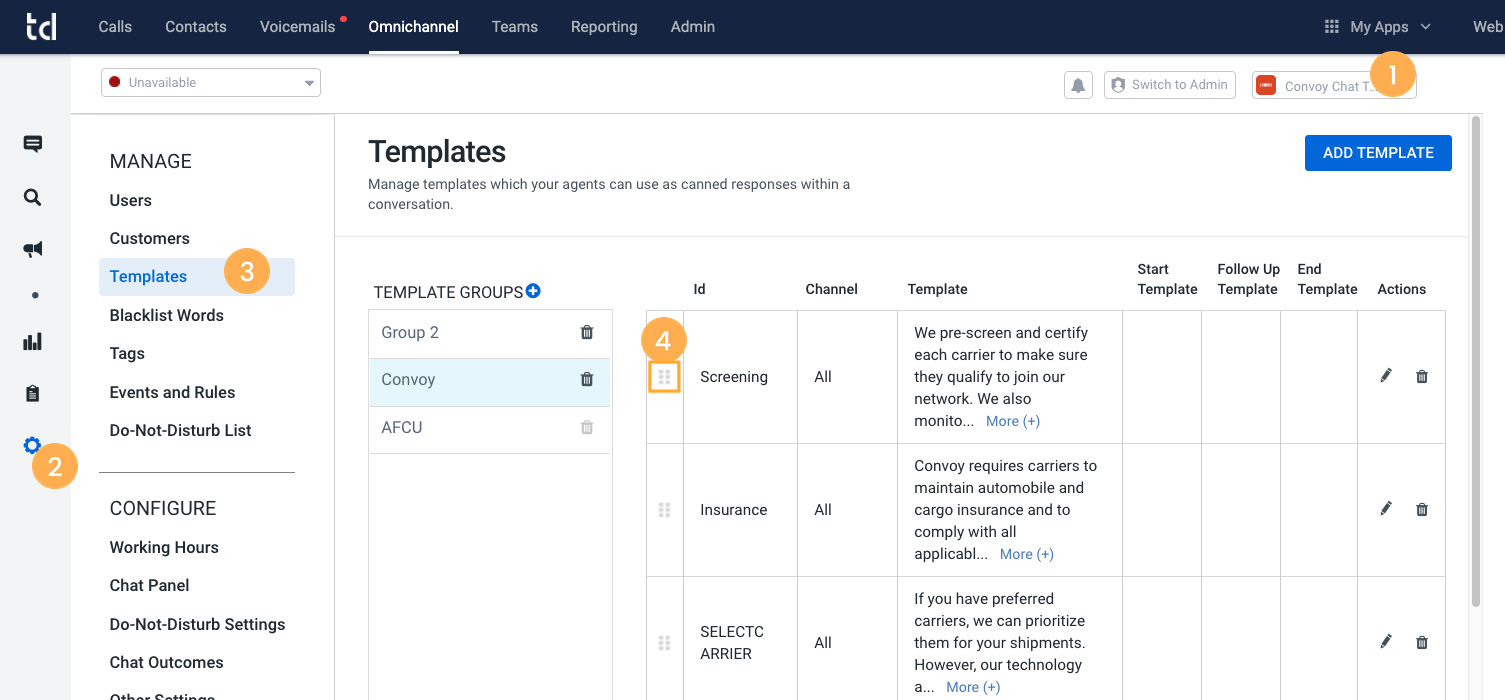Viewport: 1505px width, 700px height.
Task: Click the page vertical scrollbar
Action: point(1477,360)
